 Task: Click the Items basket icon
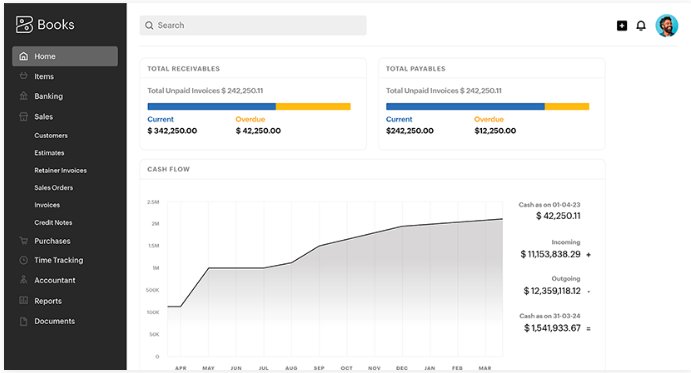click(x=24, y=76)
